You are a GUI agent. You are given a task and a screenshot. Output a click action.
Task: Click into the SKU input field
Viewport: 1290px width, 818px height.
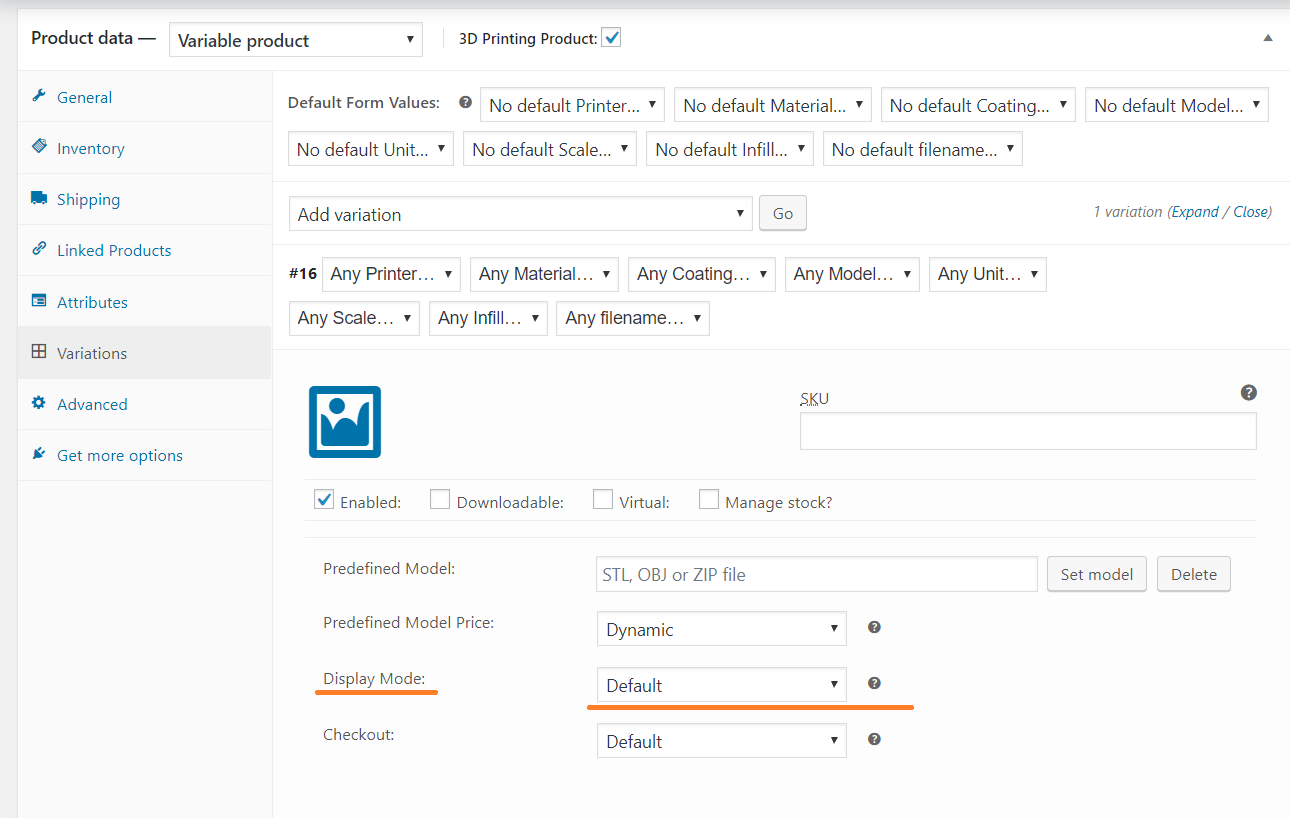1028,431
